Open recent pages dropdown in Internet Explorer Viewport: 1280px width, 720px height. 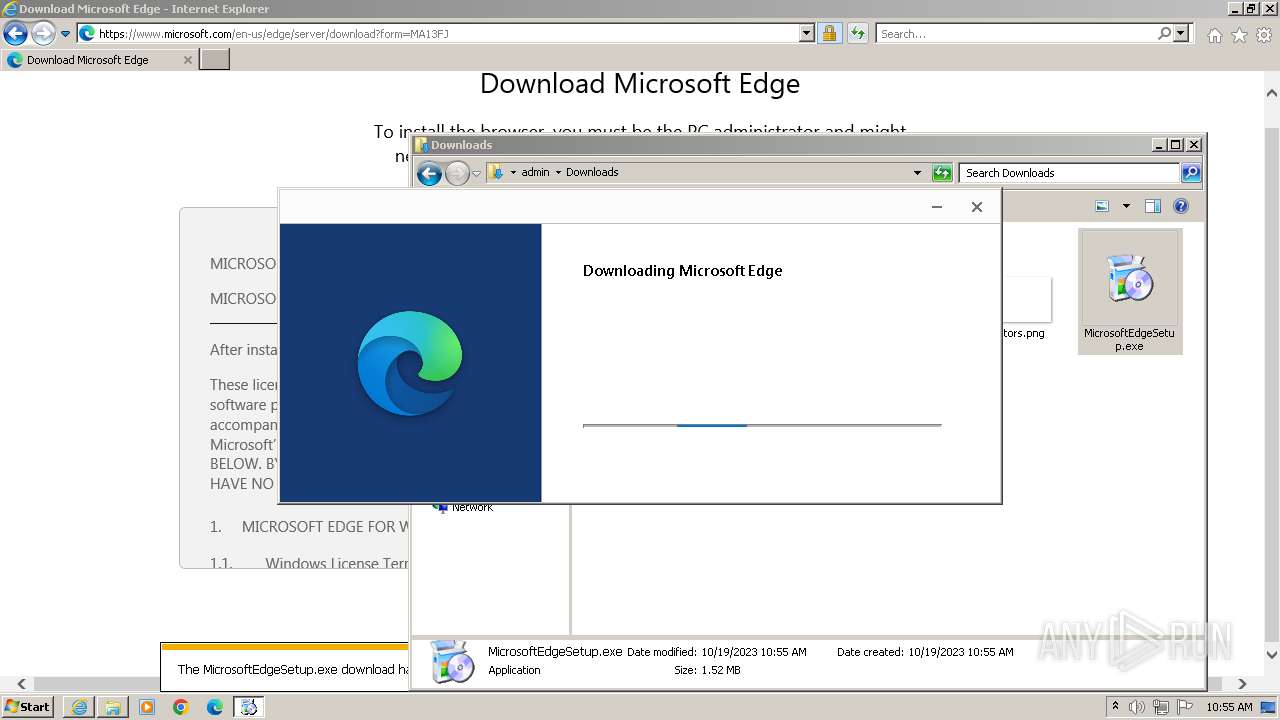pos(66,34)
